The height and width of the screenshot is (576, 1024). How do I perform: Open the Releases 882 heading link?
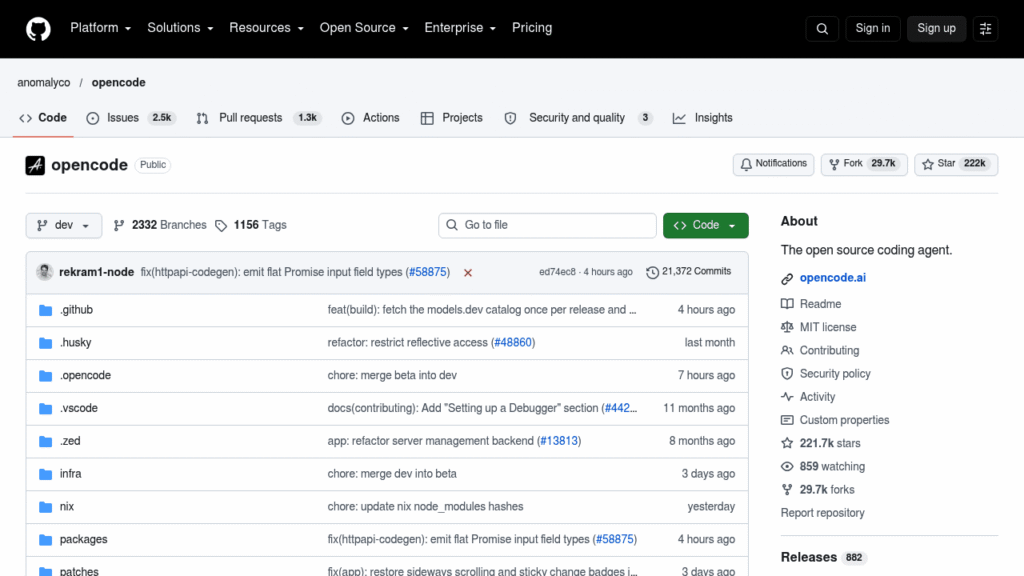click(824, 558)
